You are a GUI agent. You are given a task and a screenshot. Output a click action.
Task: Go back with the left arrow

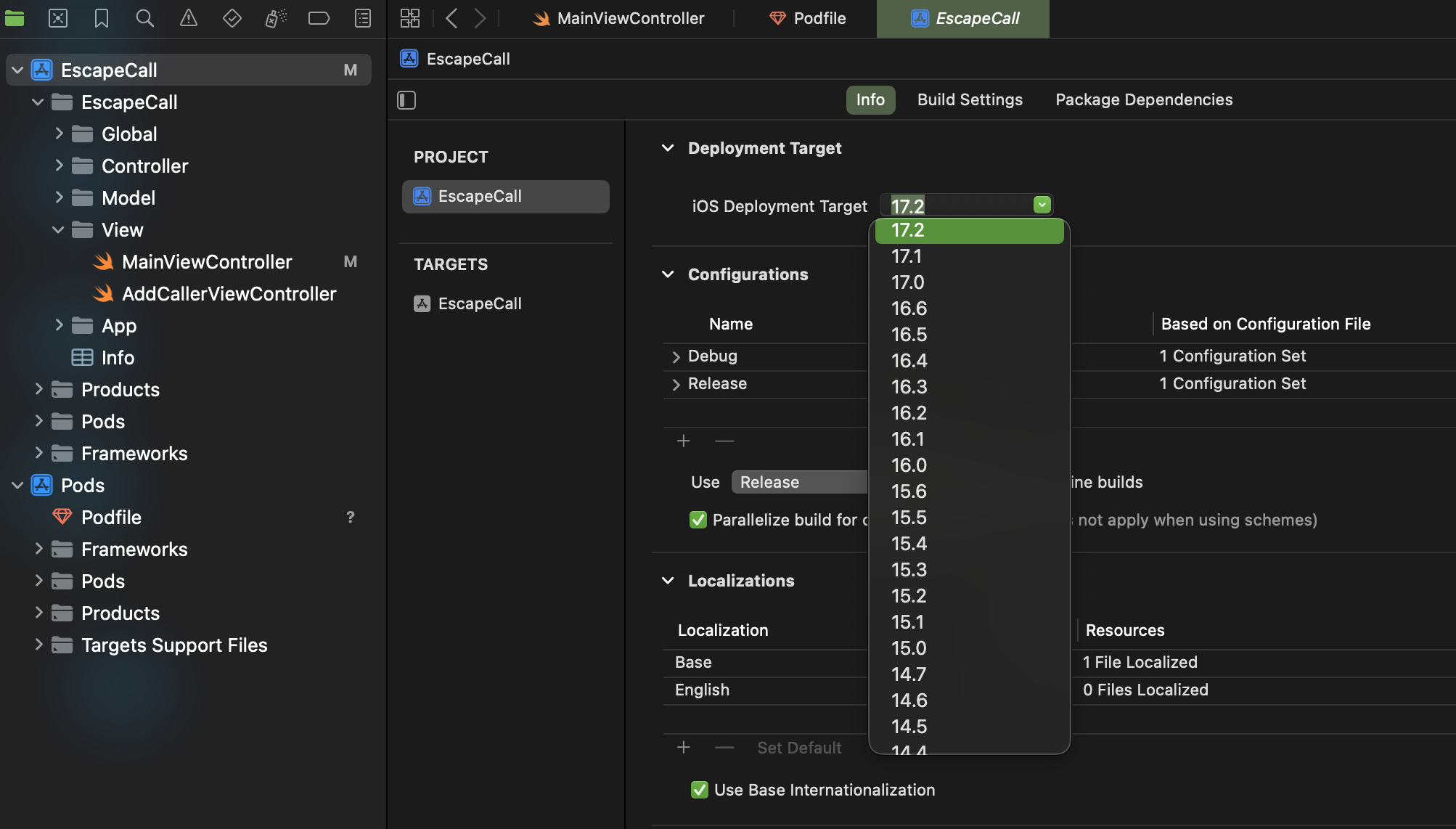451,18
